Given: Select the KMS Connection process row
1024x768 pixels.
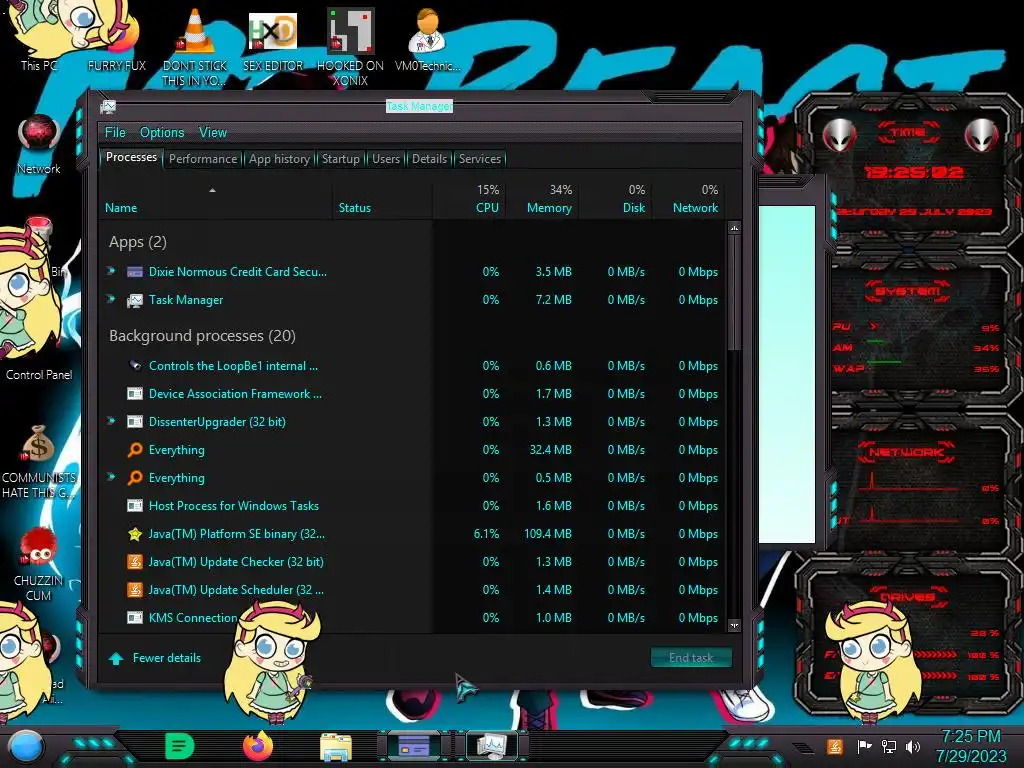Looking at the screenshot, I should (413, 617).
